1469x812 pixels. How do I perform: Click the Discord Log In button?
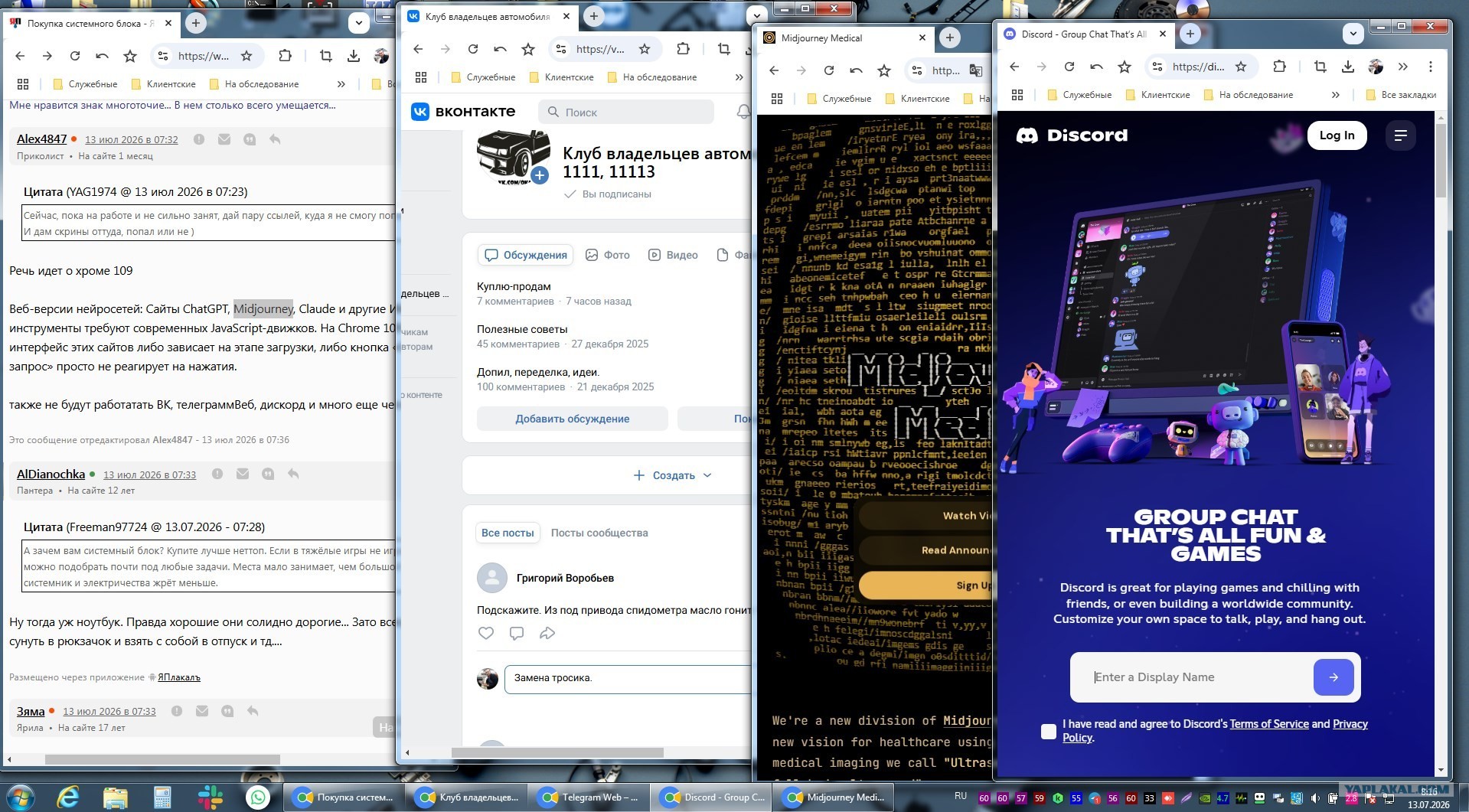1337,135
